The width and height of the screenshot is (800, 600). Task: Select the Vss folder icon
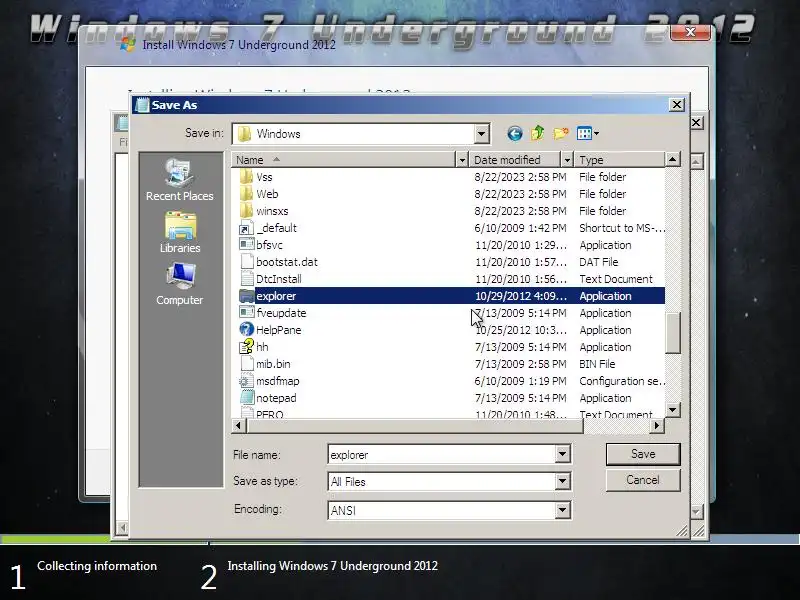pos(246,177)
